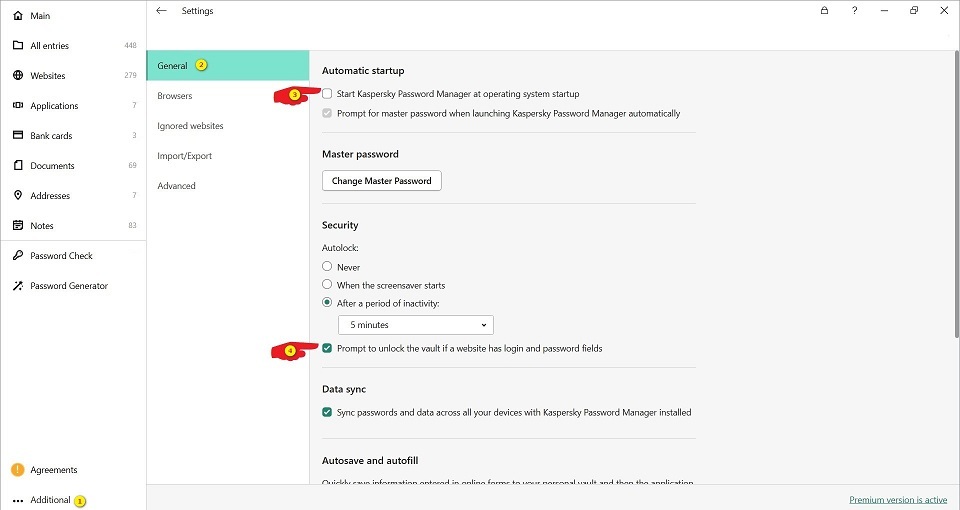Toggle sync passwords across devices checkbox

coord(327,412)
